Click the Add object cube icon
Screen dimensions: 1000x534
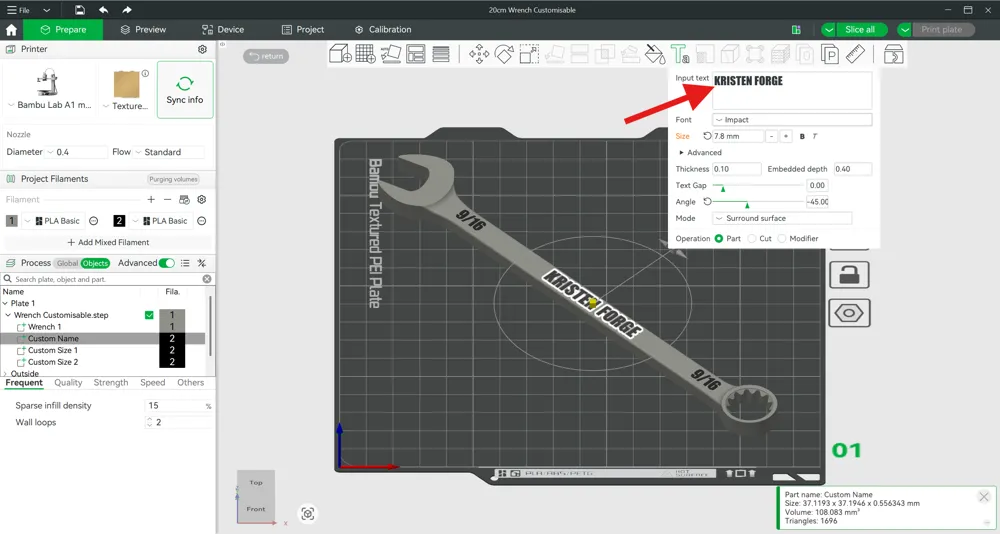[340, 54]
